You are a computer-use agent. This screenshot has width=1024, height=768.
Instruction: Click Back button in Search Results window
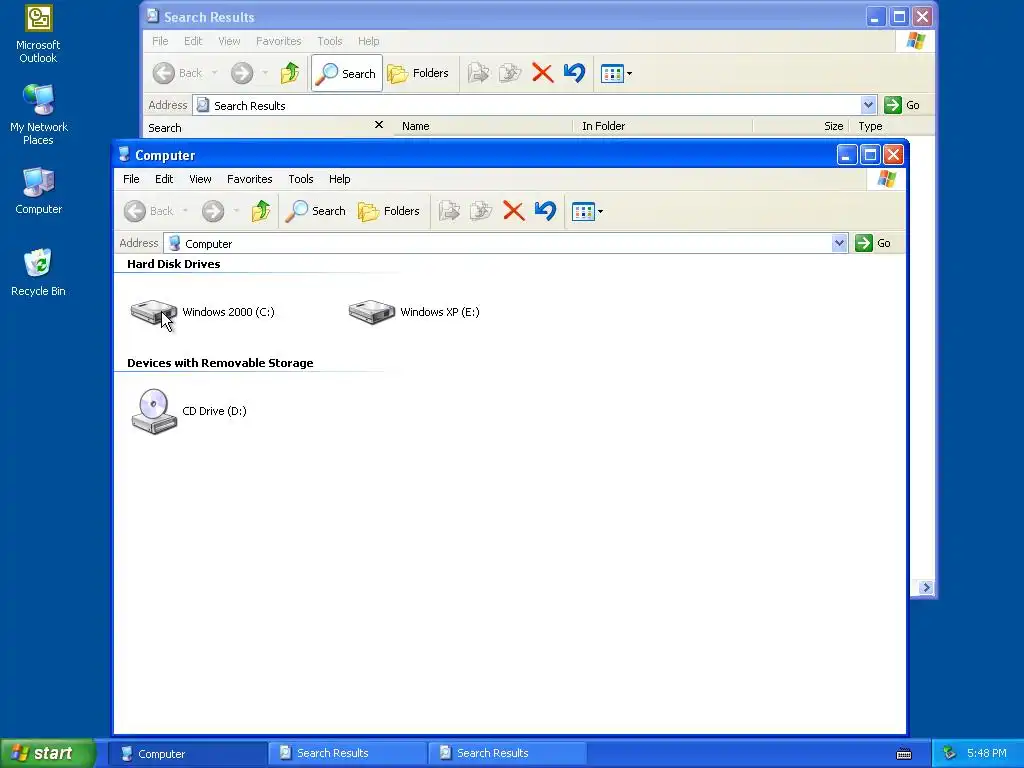pyautogui.click(x=178, y=73)
